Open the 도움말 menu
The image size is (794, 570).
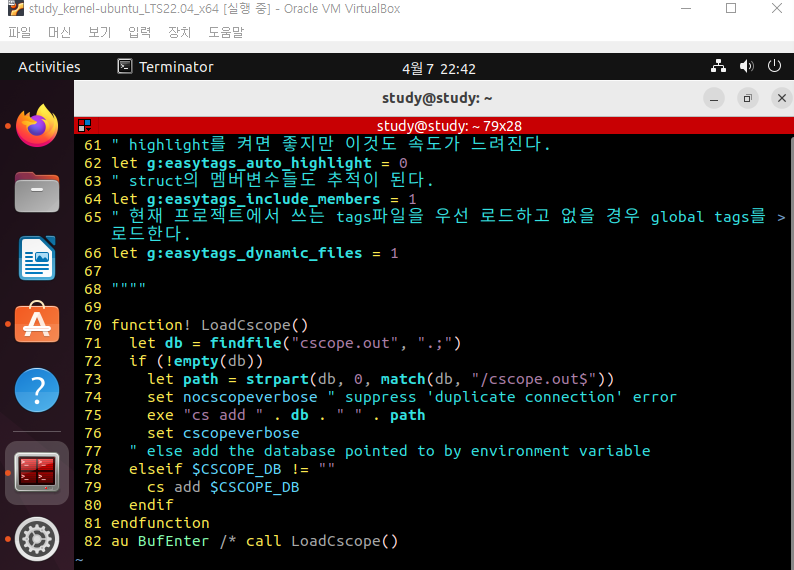[x=226, y=32]
